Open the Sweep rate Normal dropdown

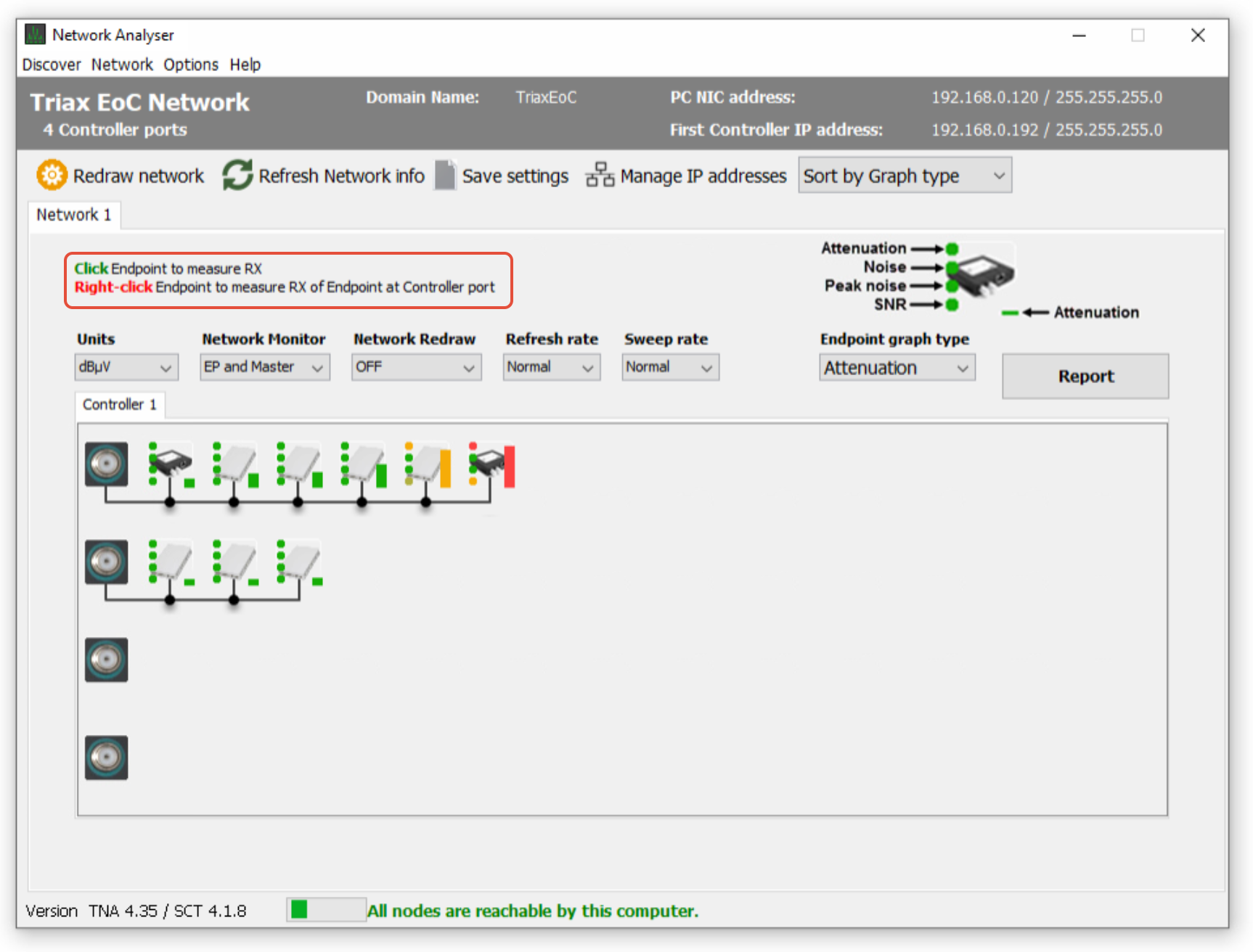coord(671,367)
